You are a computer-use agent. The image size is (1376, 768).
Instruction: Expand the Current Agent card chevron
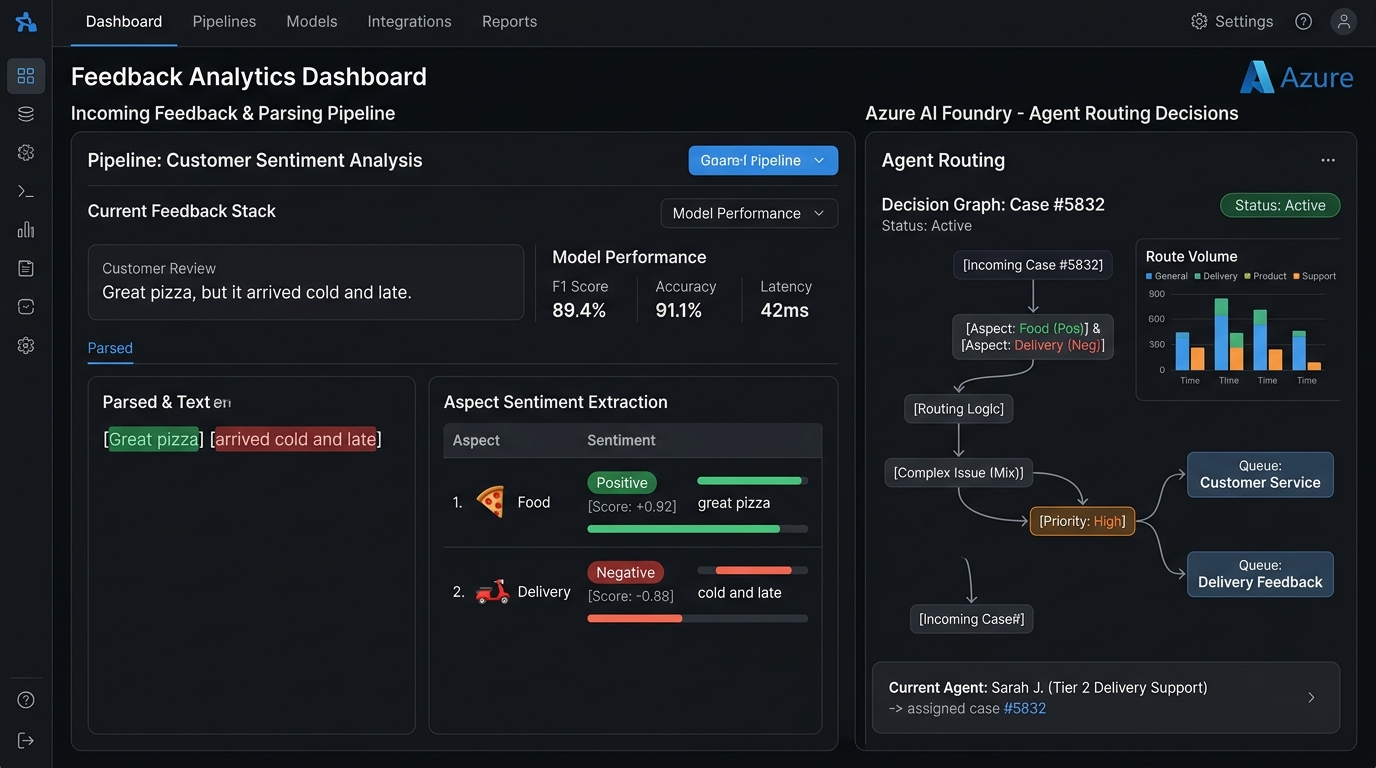1311,698
